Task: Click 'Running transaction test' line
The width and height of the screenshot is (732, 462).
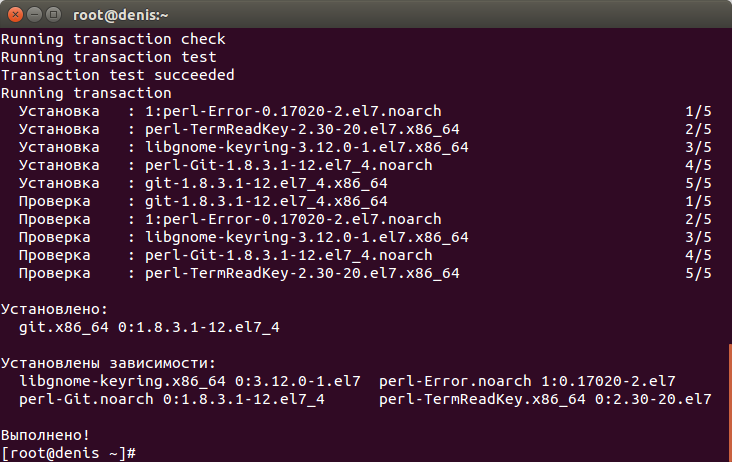Action: (x=109, y=57)
